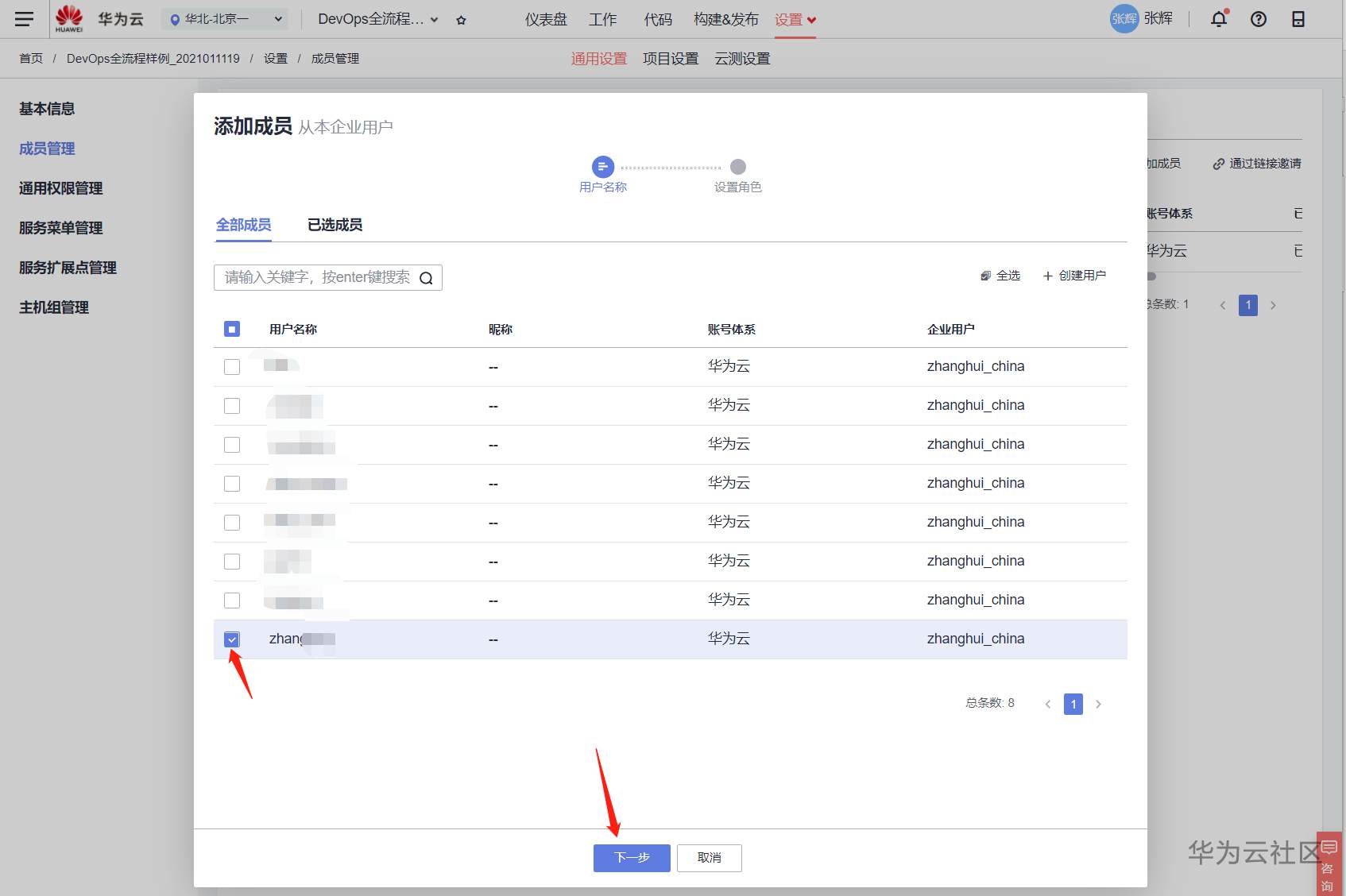This screenshot has height=896, width=1346.
Task: Go to next page in background member list
Action: point(1273,305)
